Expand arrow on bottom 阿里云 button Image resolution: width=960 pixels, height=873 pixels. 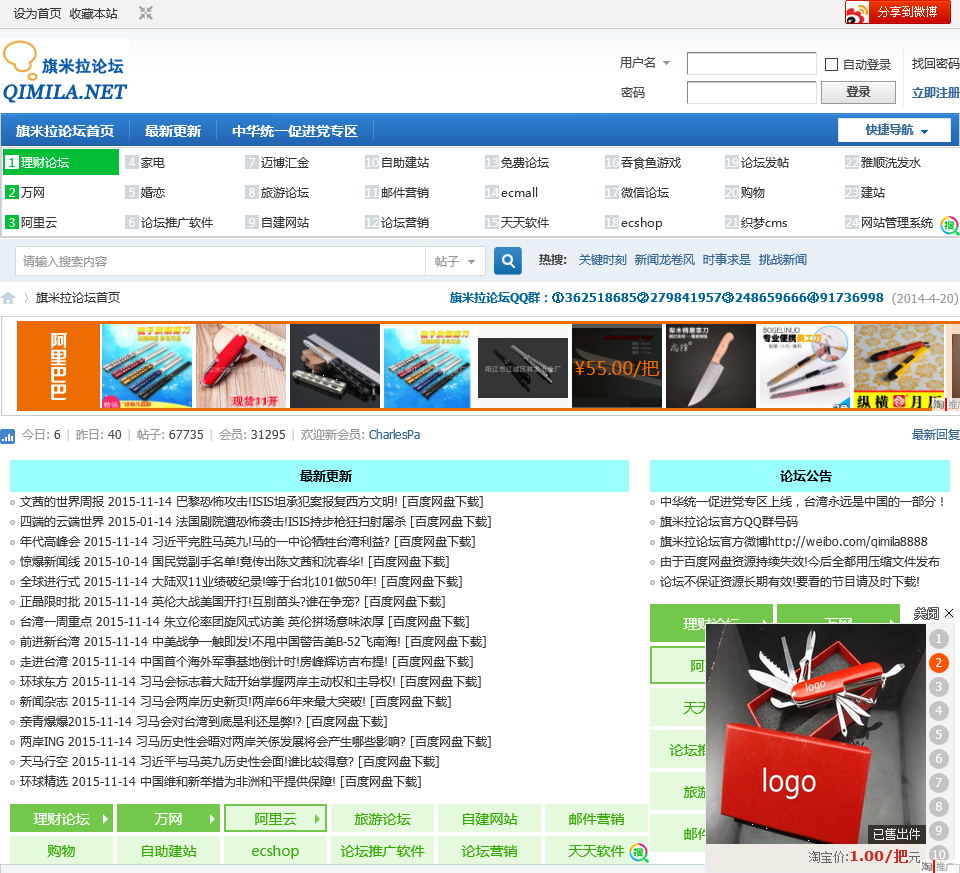pos(318,819)
